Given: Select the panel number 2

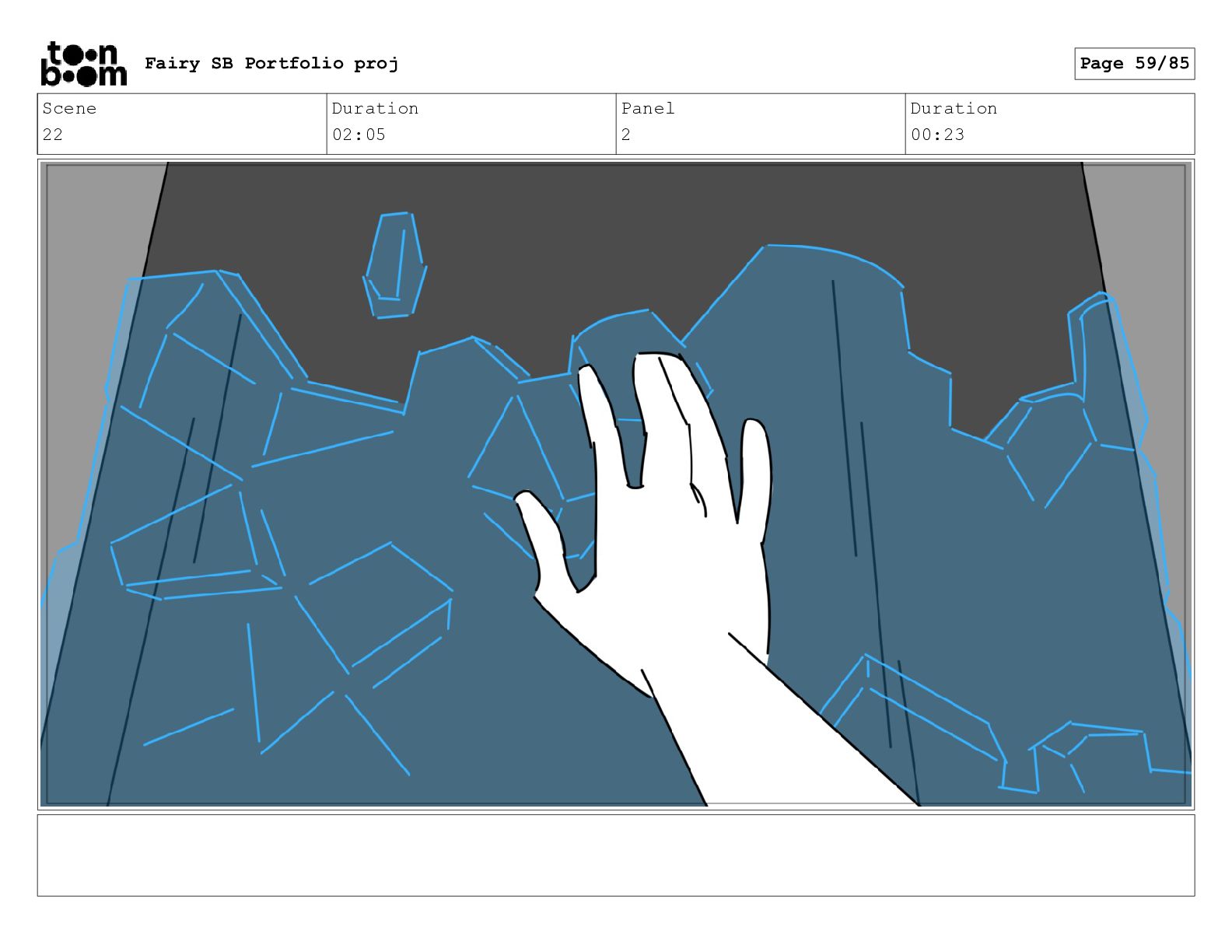Looking at the screenshot, I should 626,135.
